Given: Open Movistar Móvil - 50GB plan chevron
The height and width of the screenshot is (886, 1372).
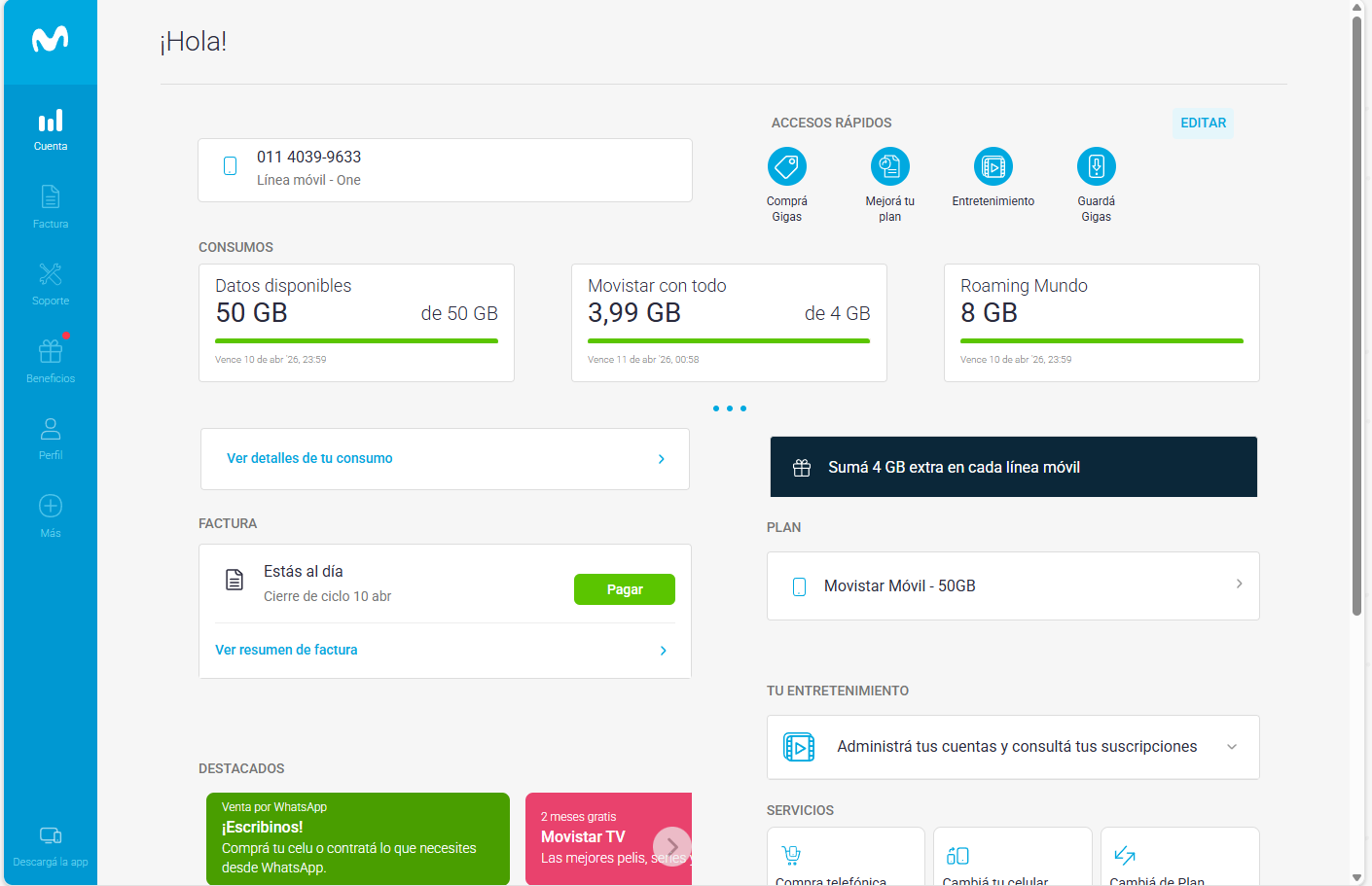Looking at the screenshot, I should (1239, 585).
